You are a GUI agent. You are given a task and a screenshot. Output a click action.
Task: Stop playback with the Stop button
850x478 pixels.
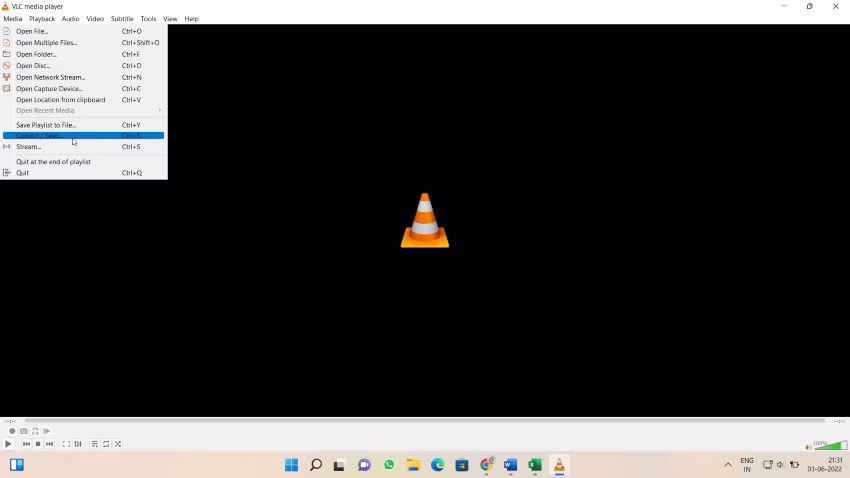click(x=38, y=444)
